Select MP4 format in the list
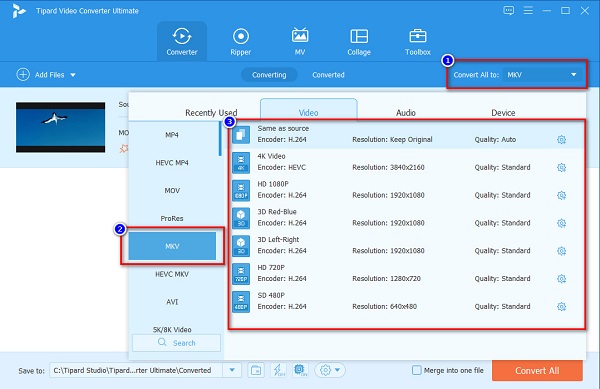Screen dimensions: 600x389 pos(172,135)
